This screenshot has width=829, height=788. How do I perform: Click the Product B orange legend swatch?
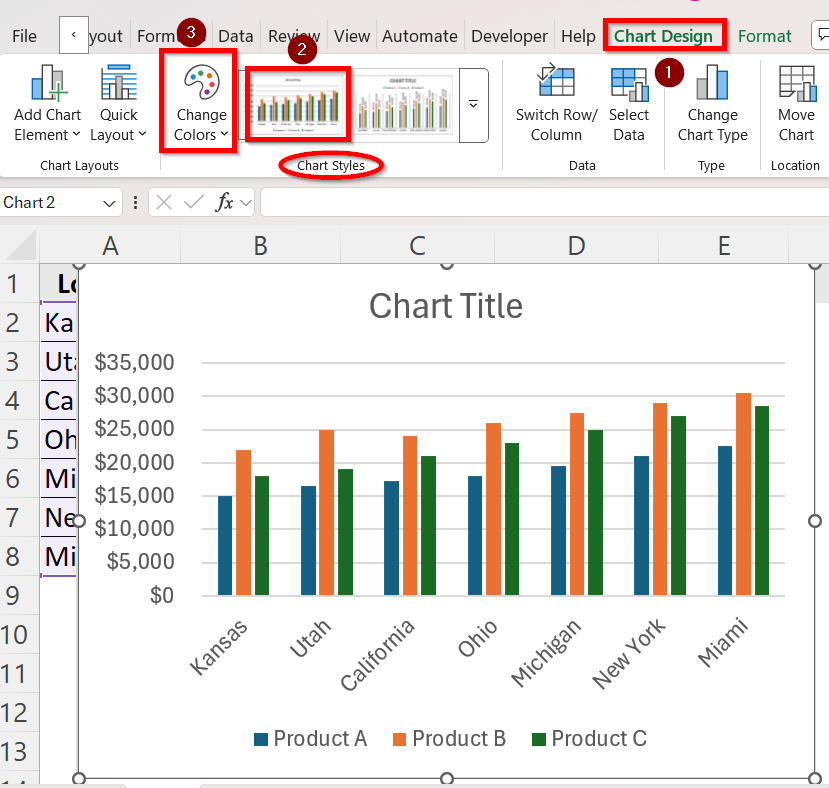coord(399,739)
